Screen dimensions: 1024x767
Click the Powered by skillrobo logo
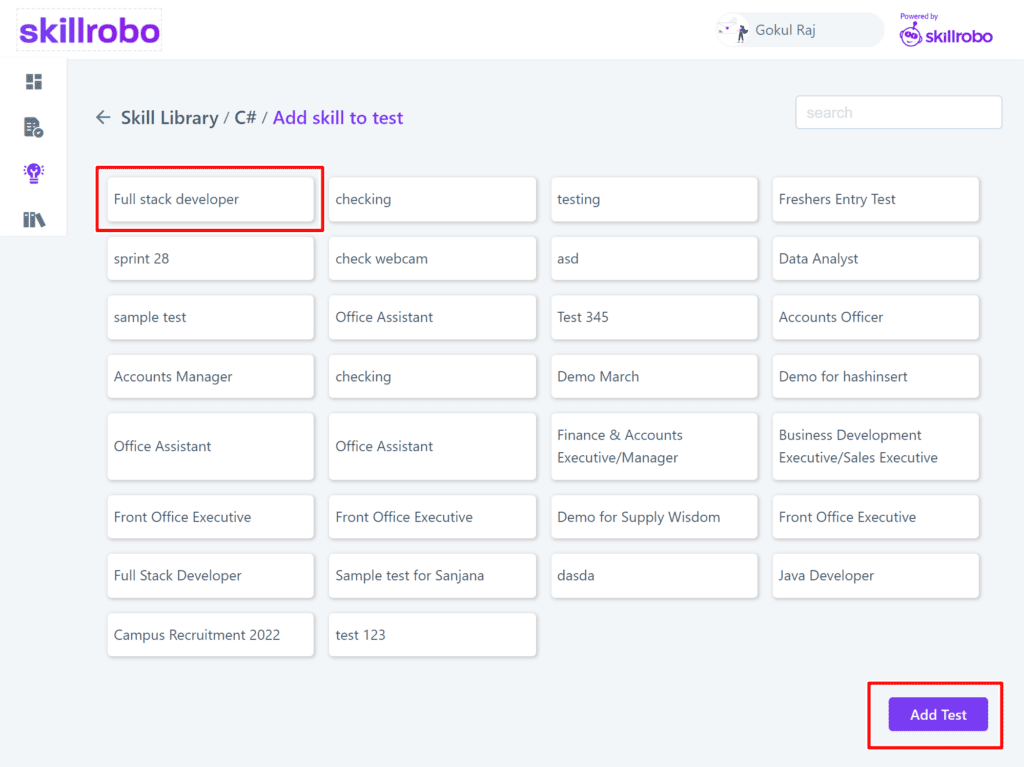946,33
